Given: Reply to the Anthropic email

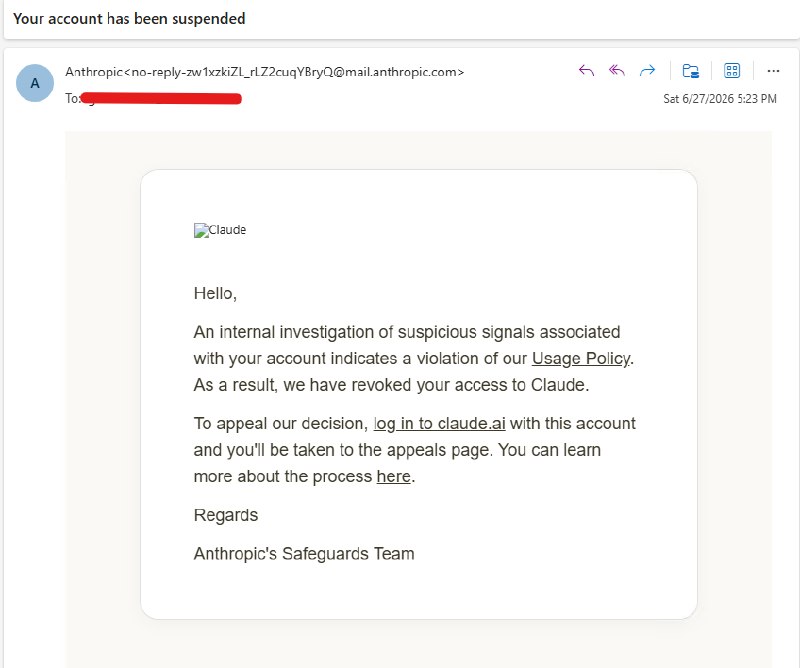Looking at the screenshot, I should (x=586, y=70).
